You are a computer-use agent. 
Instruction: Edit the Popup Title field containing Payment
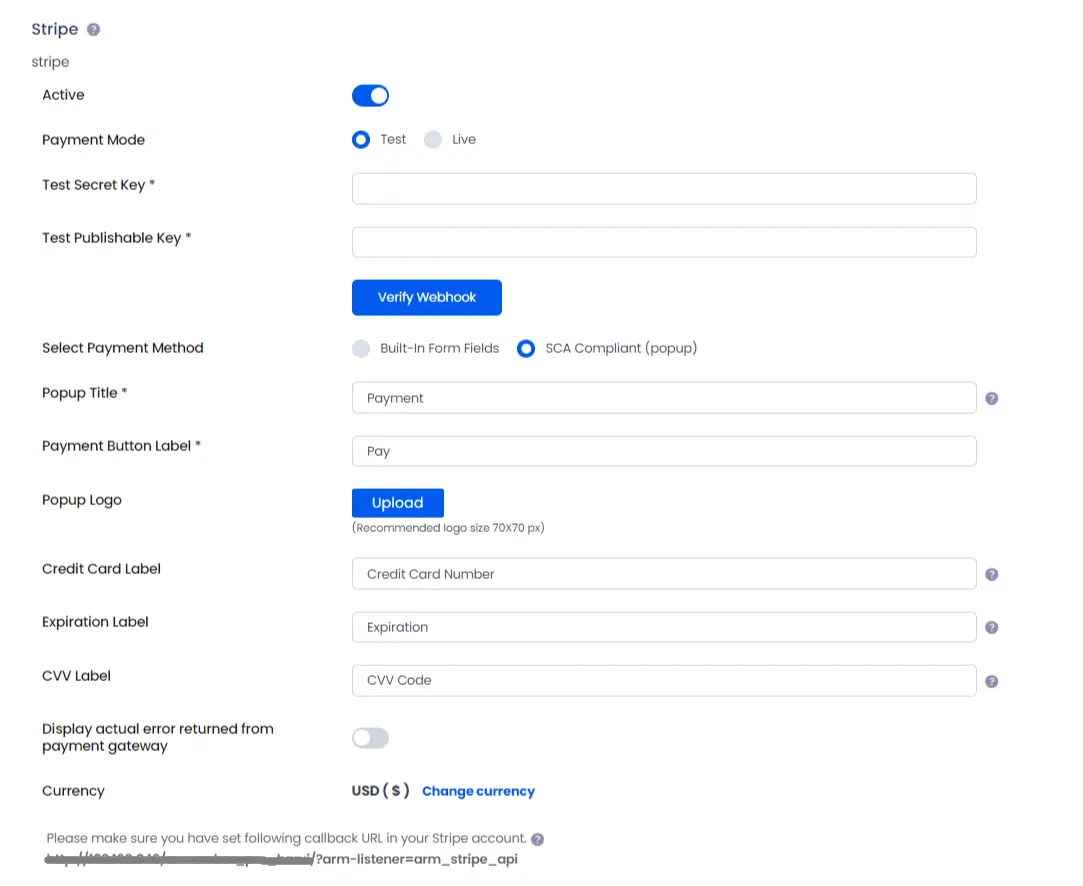click(664, 398)
